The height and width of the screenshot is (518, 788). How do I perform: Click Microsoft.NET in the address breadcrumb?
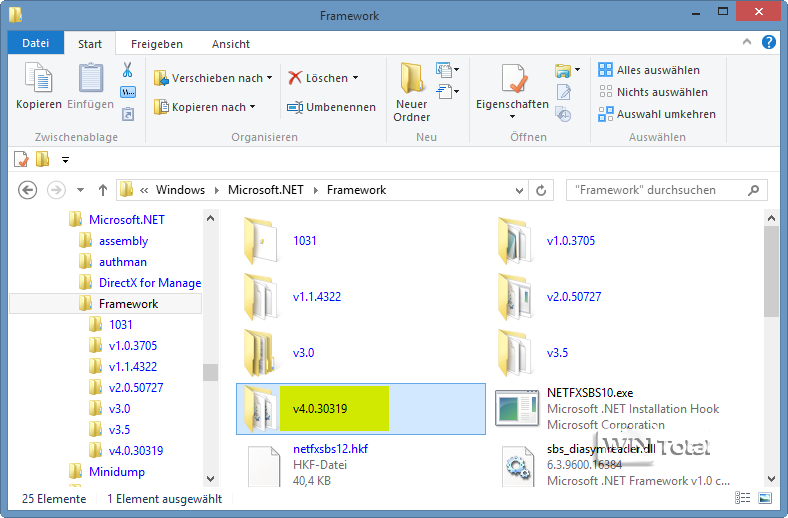265,190
